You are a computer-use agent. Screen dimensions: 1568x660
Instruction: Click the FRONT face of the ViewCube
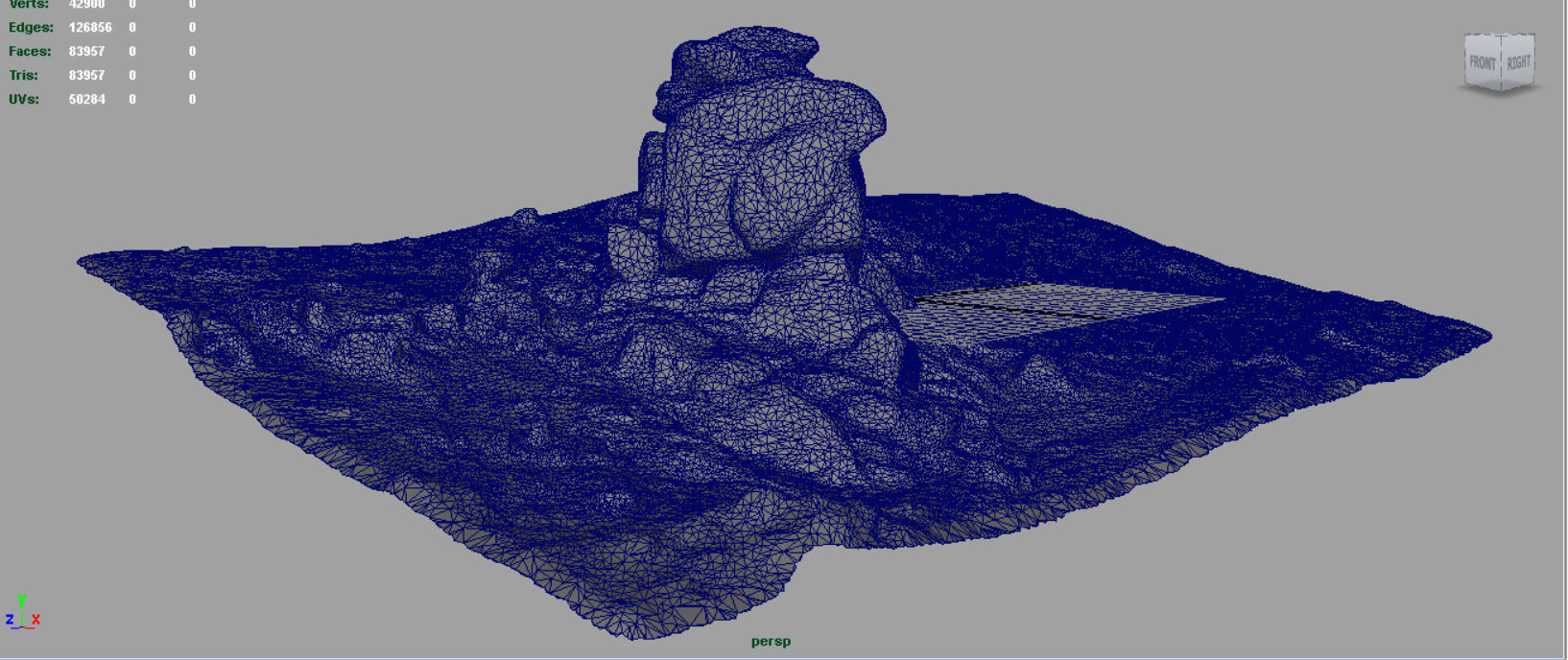[1483, 63]
